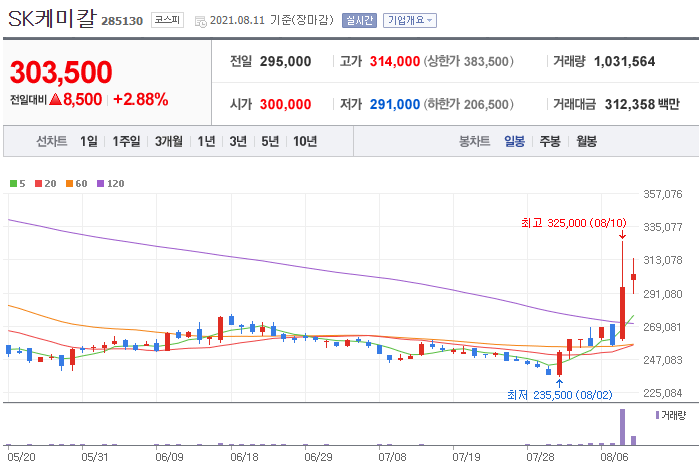Image resolution: width=699 pixels, height=470 pixels.
Task: Click the red up-triangle change indicator
Action: [x=55, y=99]
